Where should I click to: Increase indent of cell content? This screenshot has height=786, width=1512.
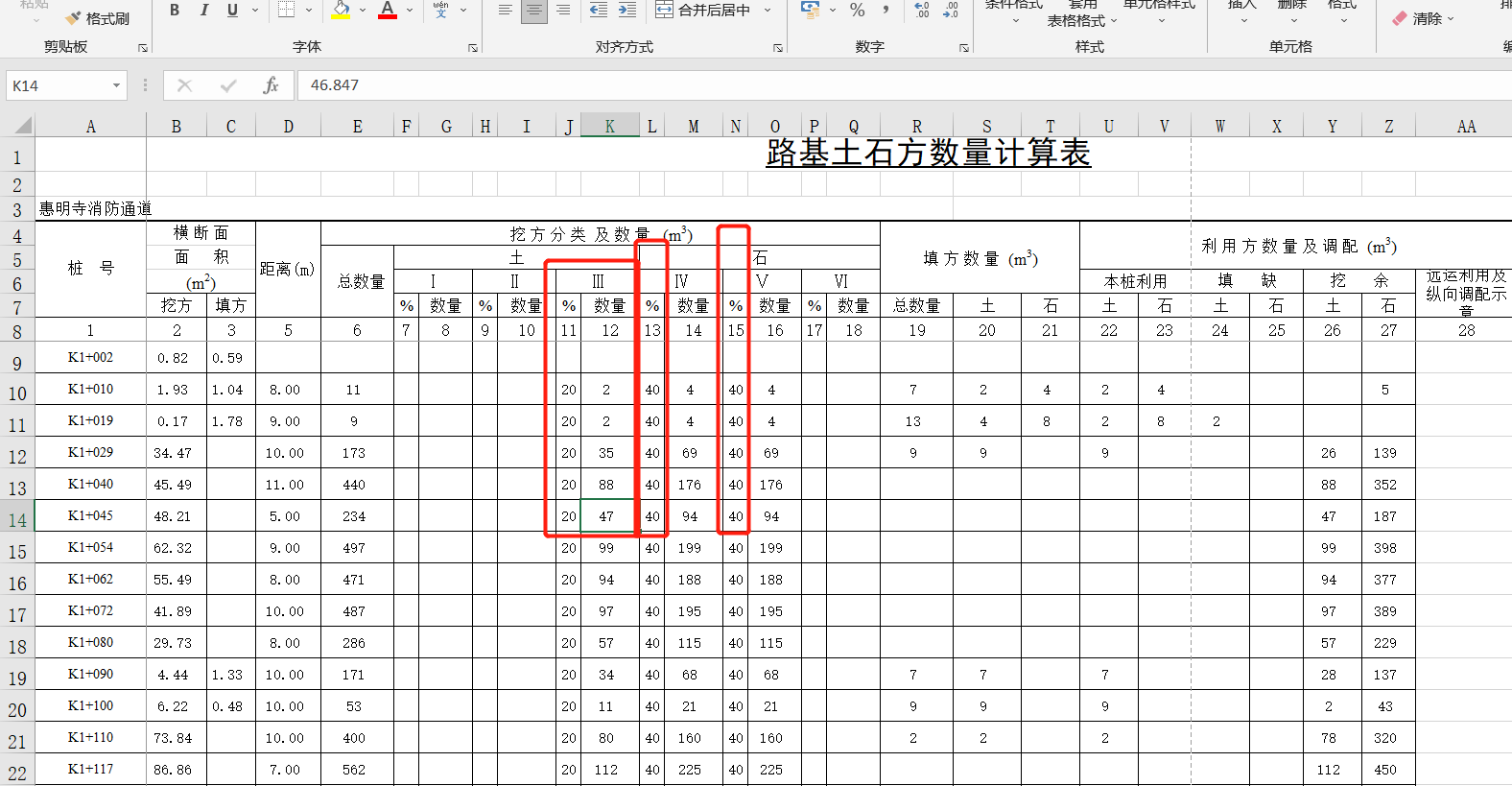(x=626, y=10)
